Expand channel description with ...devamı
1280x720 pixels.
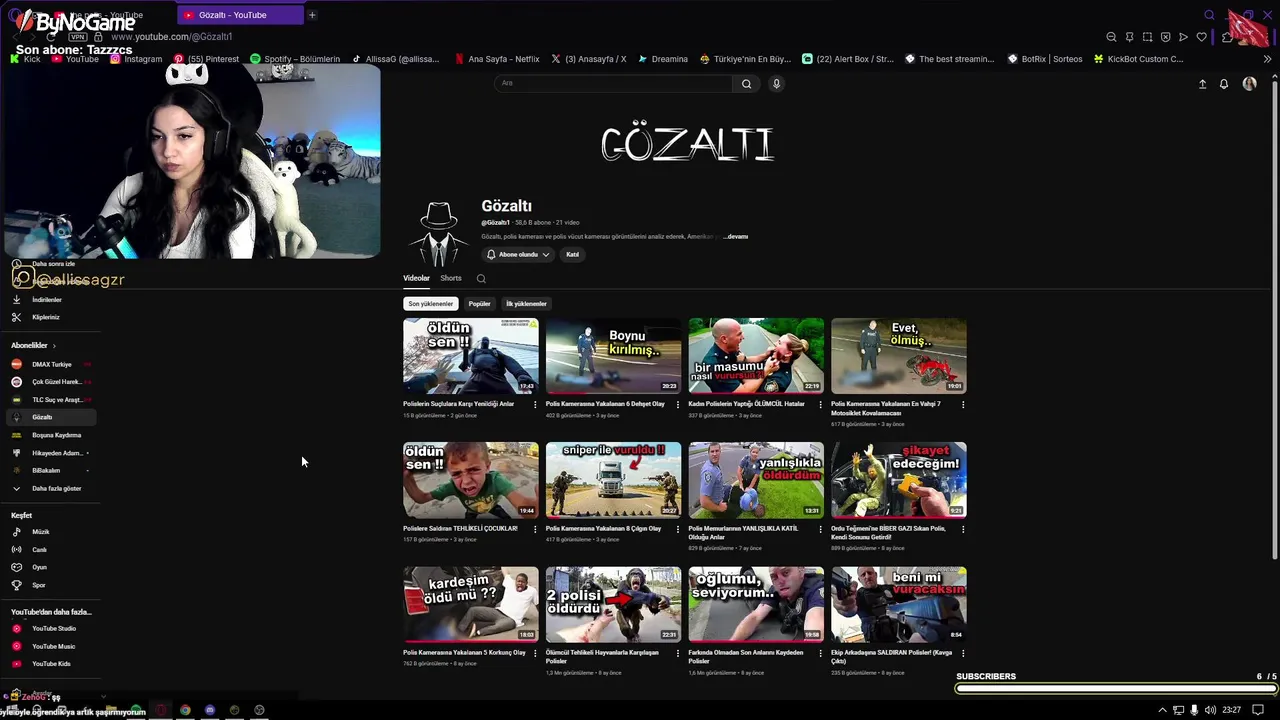point(735,237)
